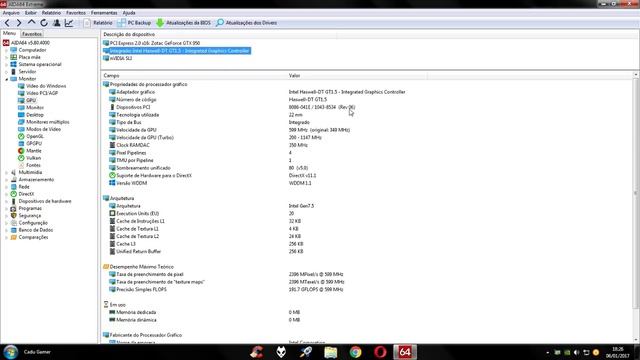Screen dimensions: 640x360
Task: Collapse the Monitor tree node
Action: (7, 79)
